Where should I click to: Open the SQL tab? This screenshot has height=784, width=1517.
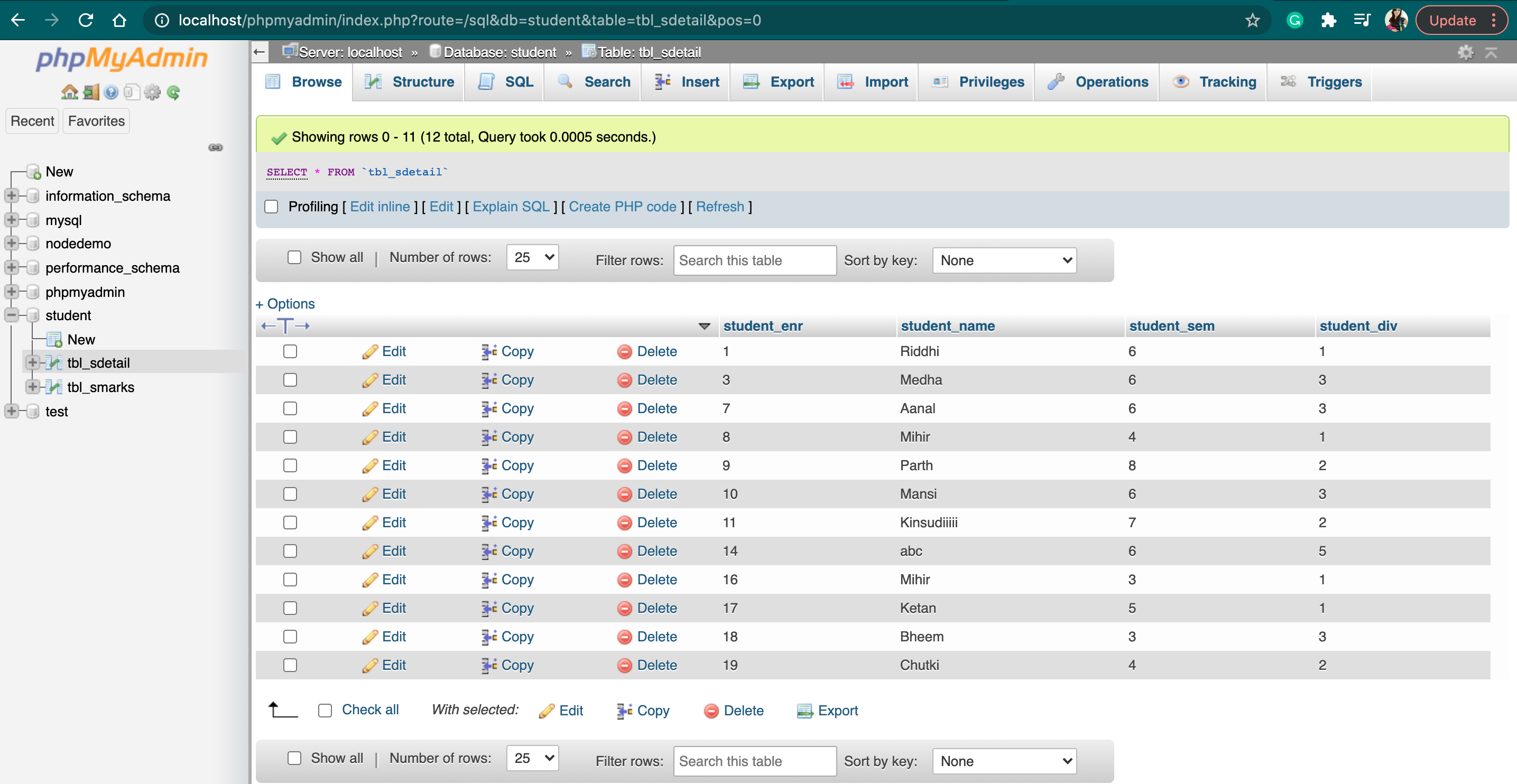(x=505, y=82)
